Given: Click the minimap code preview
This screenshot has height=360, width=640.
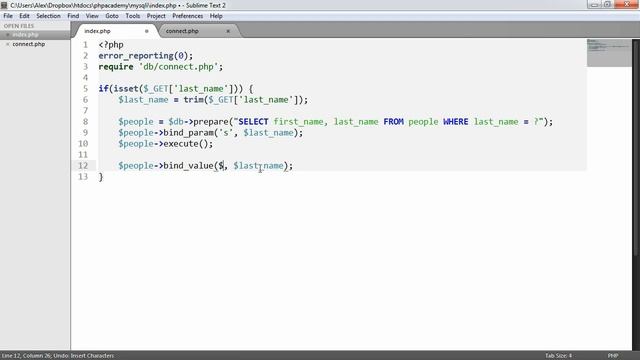Looking at the screenshot, I should (x=609, y=52).
